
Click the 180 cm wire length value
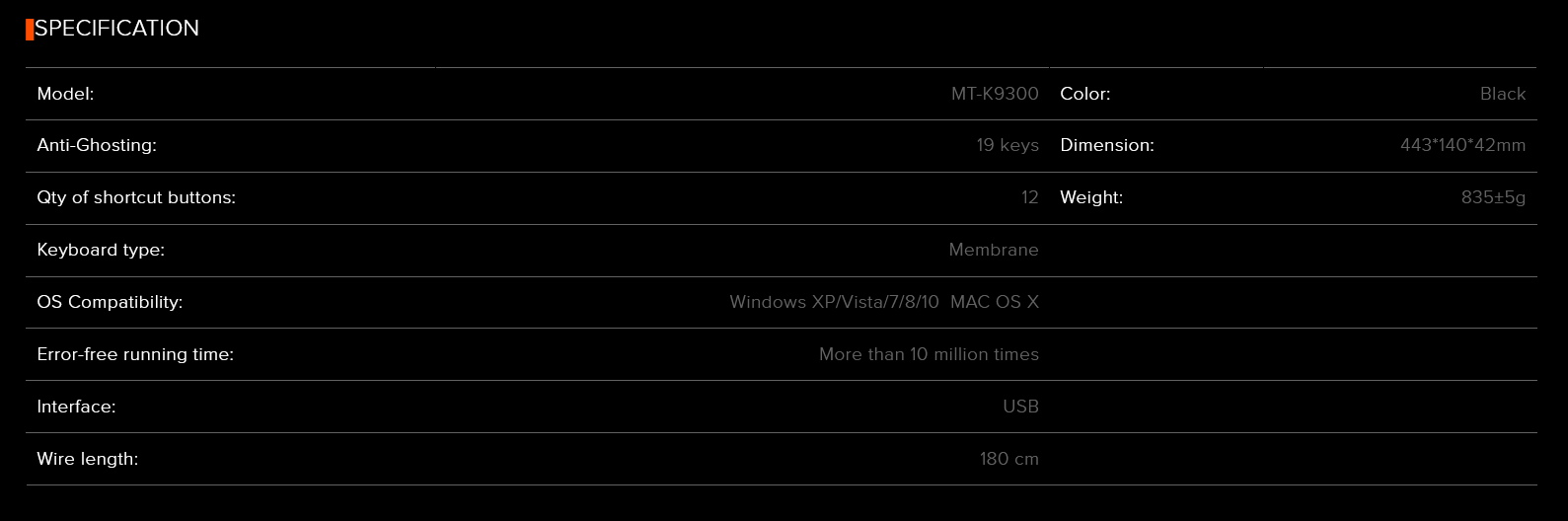[x=1009, y=459]
